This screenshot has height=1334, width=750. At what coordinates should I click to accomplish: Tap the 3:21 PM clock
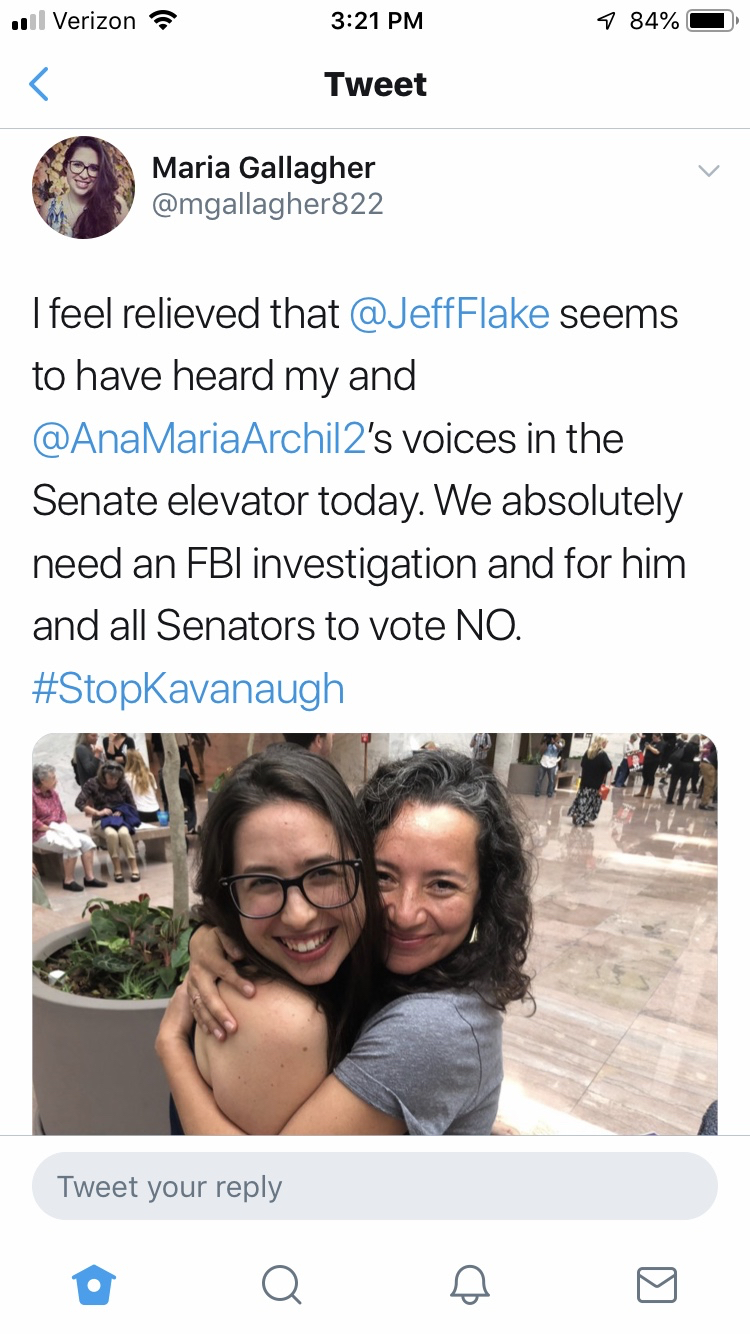tap(376, 21)
